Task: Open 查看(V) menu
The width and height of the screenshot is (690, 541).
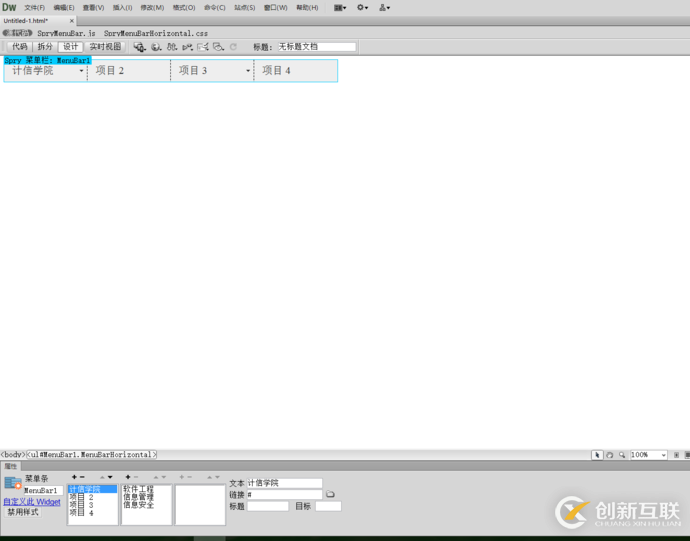Action: [x=93, y=7]
